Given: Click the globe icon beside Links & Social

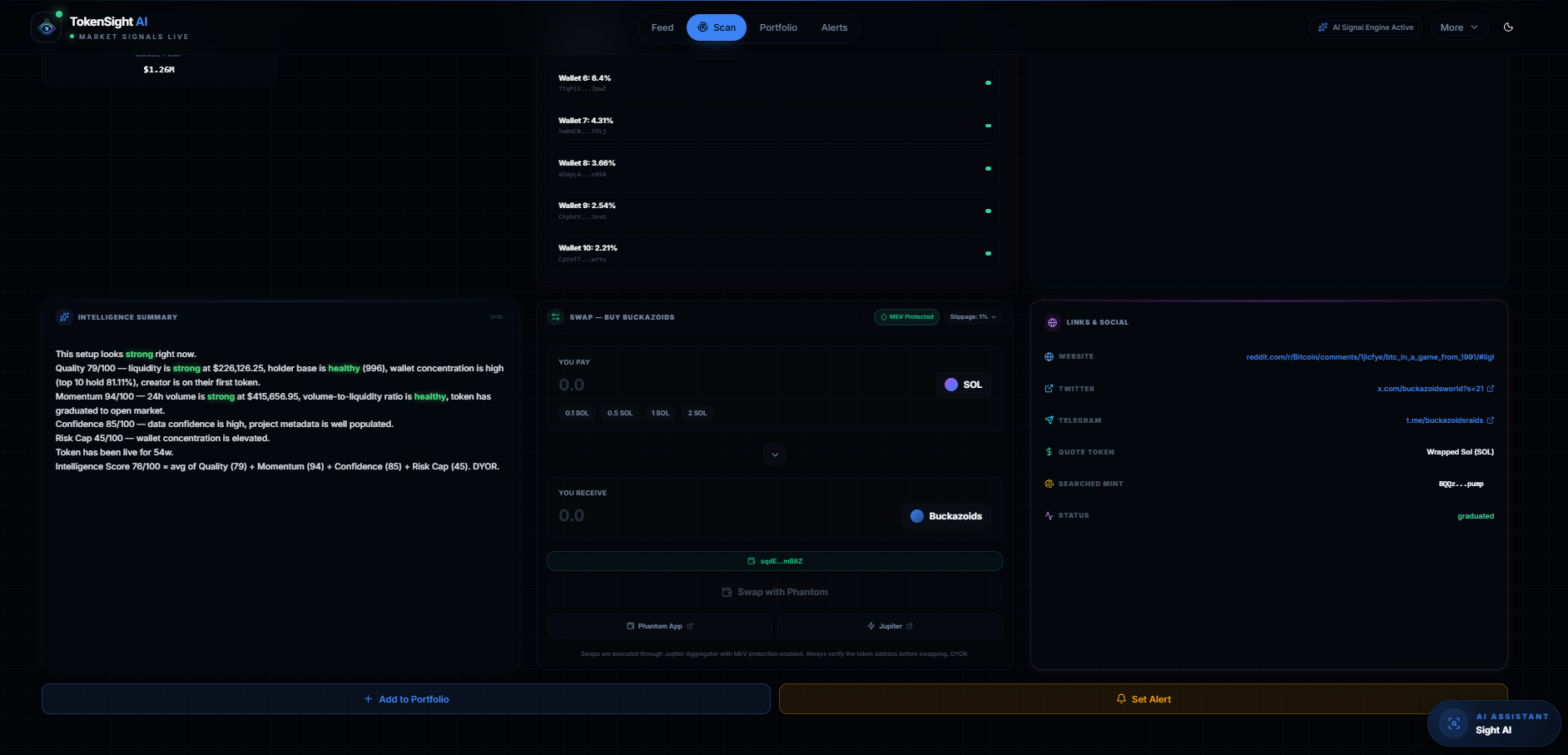Looking at the screenshot, I should (x=1051, y=322).
